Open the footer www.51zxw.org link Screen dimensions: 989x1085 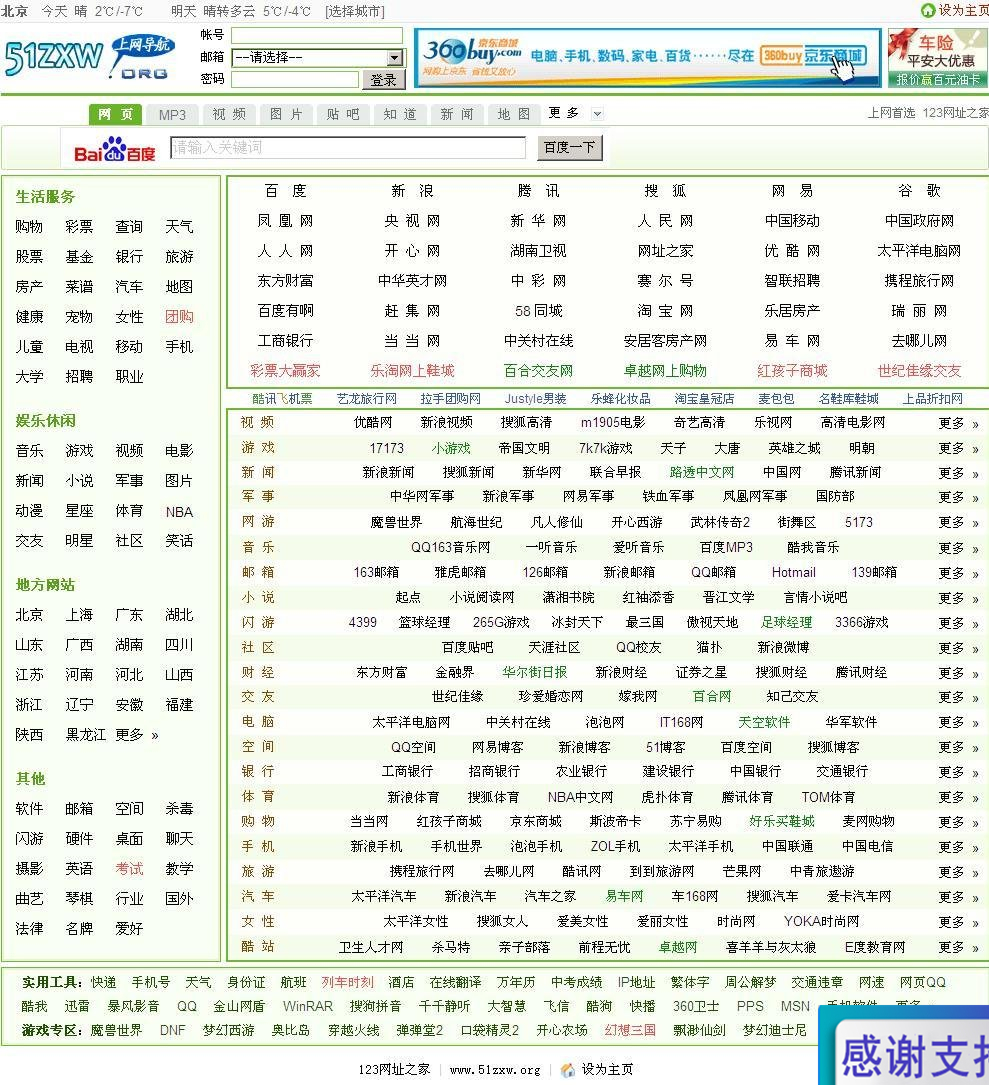pyautogui.click(x=495, y=1070)
